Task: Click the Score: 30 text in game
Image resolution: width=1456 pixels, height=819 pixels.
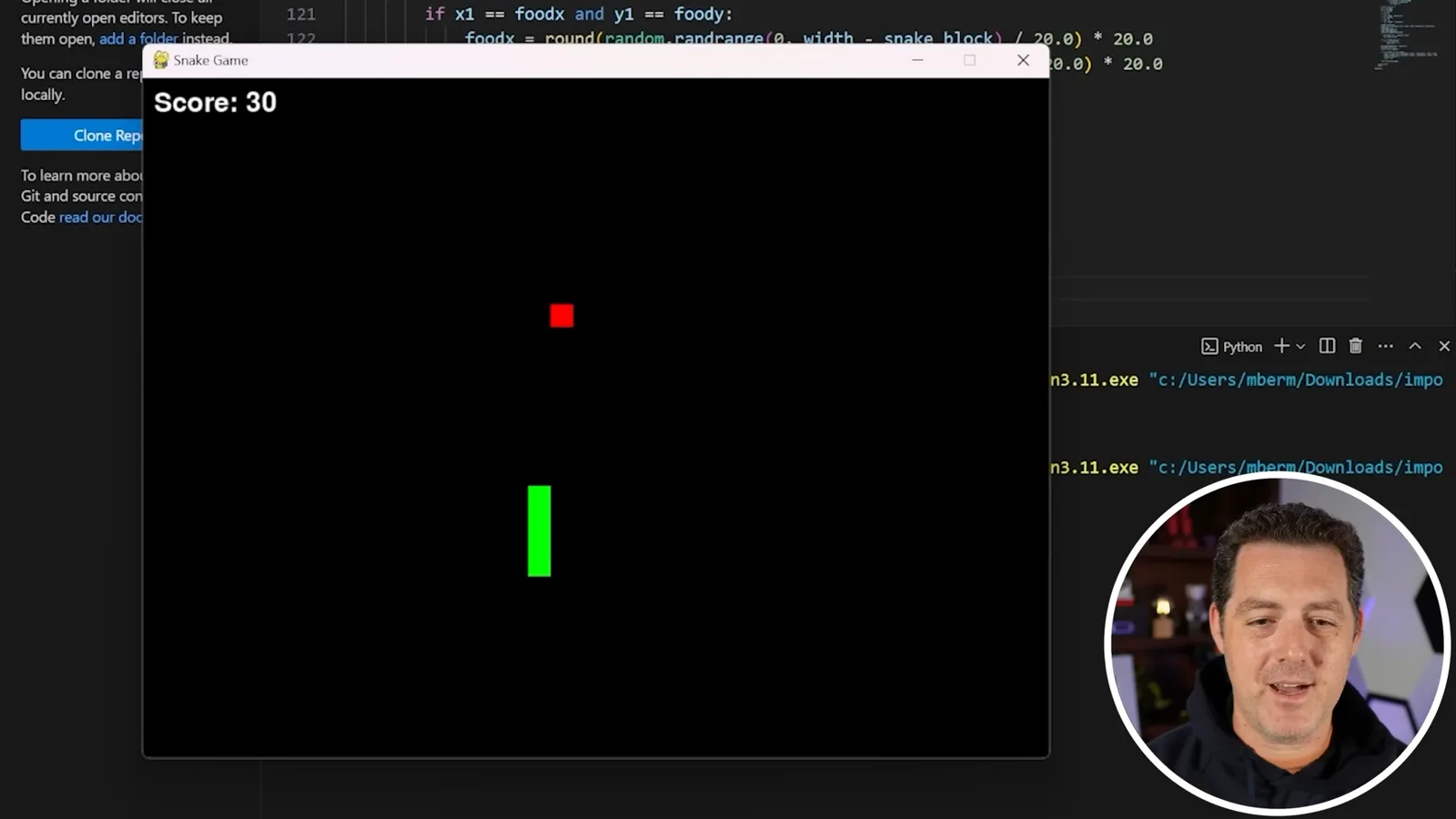Action: tap(215, 102)
